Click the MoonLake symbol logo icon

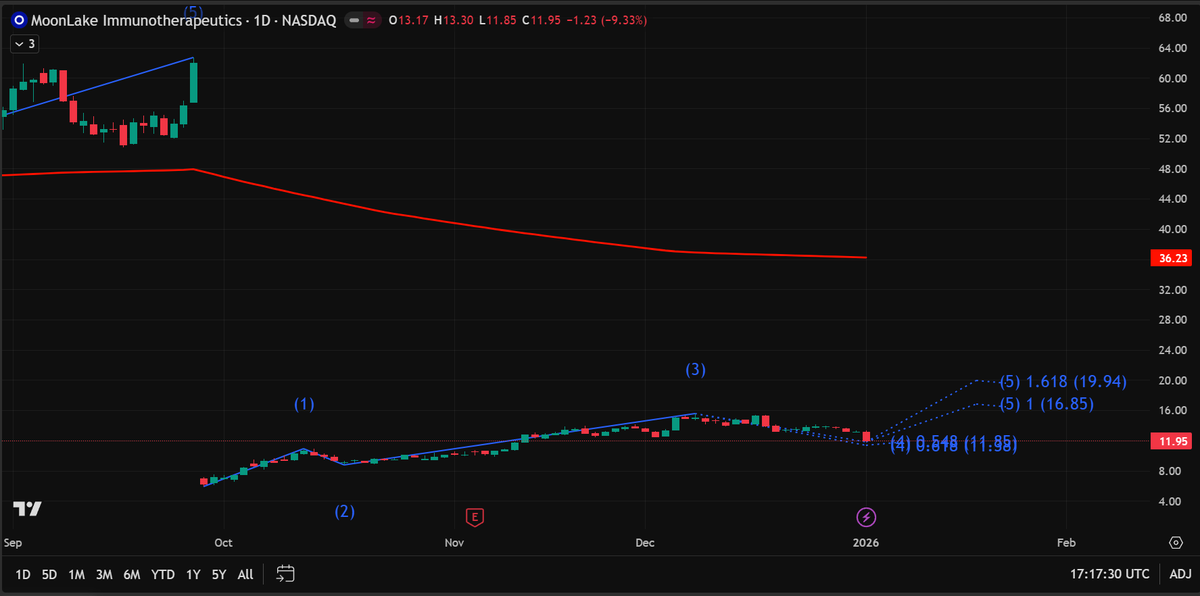[x=18, y=20]
